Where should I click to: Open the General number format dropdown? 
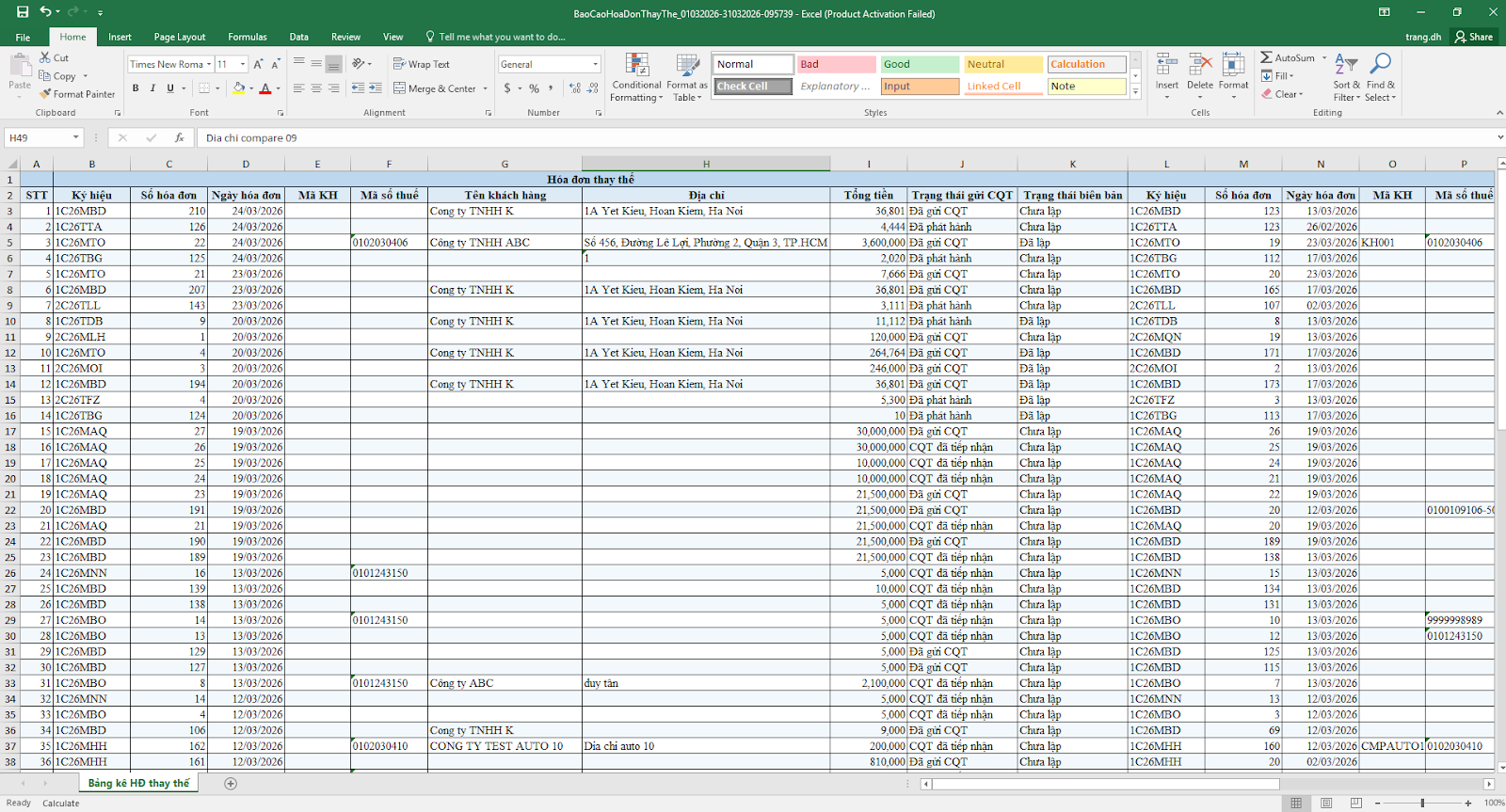[595, 64]
